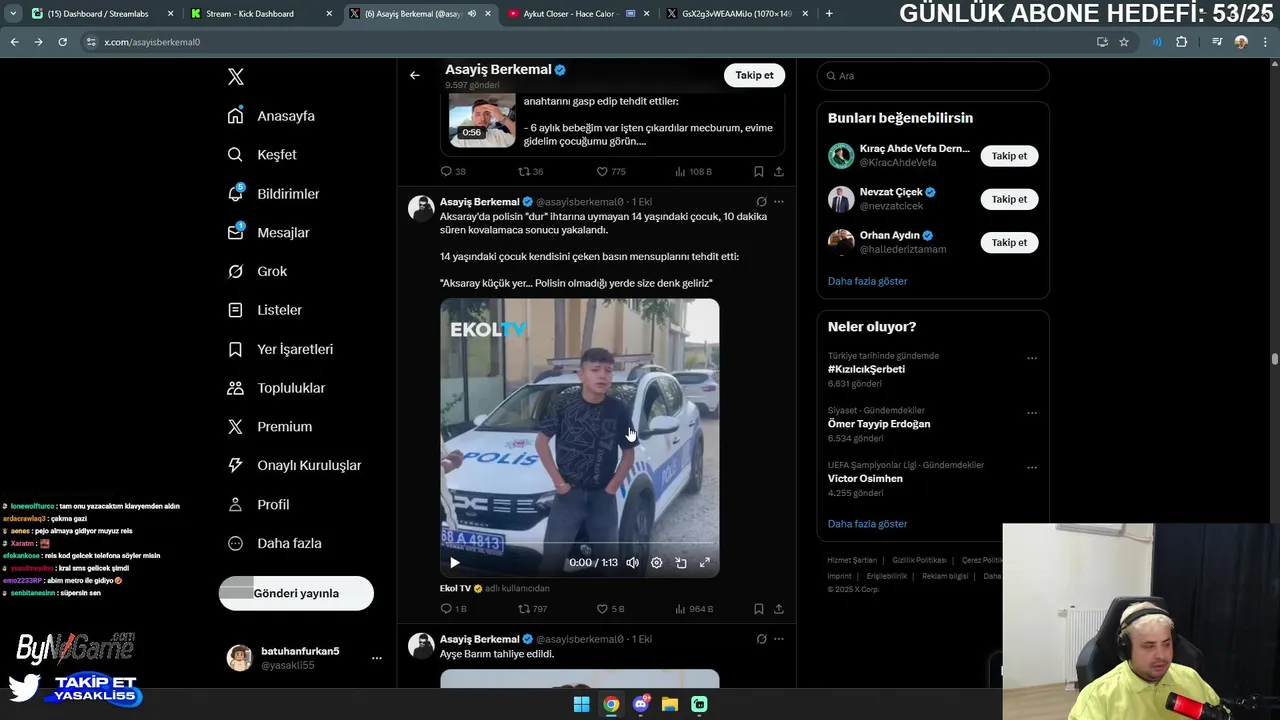
Task: Reply to top post with 38 replies
Action: click(453, 172)
